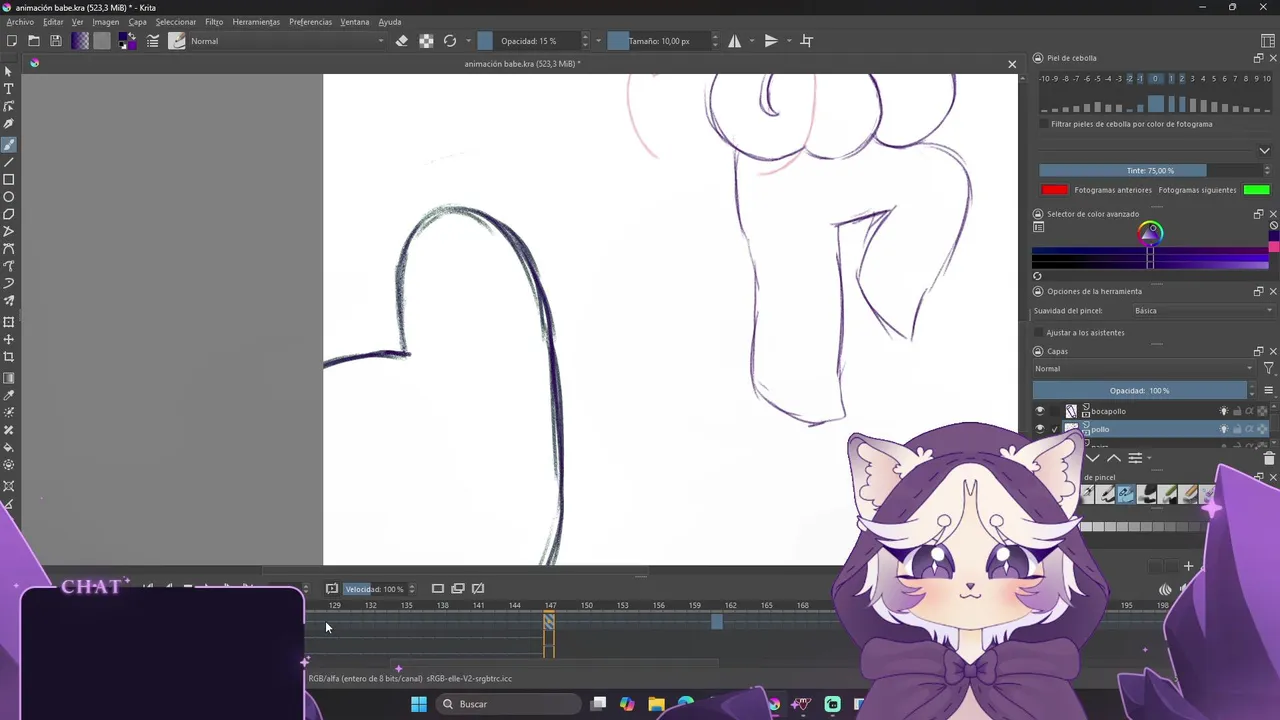1280x720 pixels.
Task: Select the Transform tool
Action: 9,322
